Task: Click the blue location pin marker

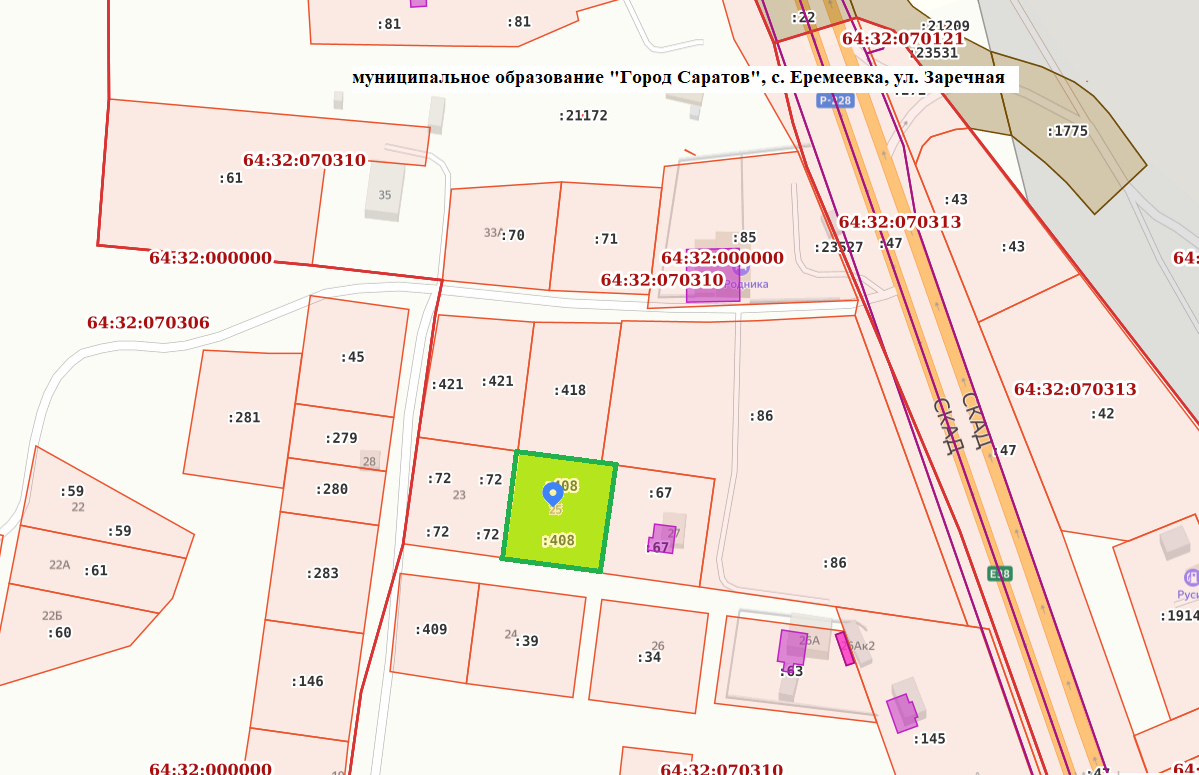Action: [x=551, y=493]
